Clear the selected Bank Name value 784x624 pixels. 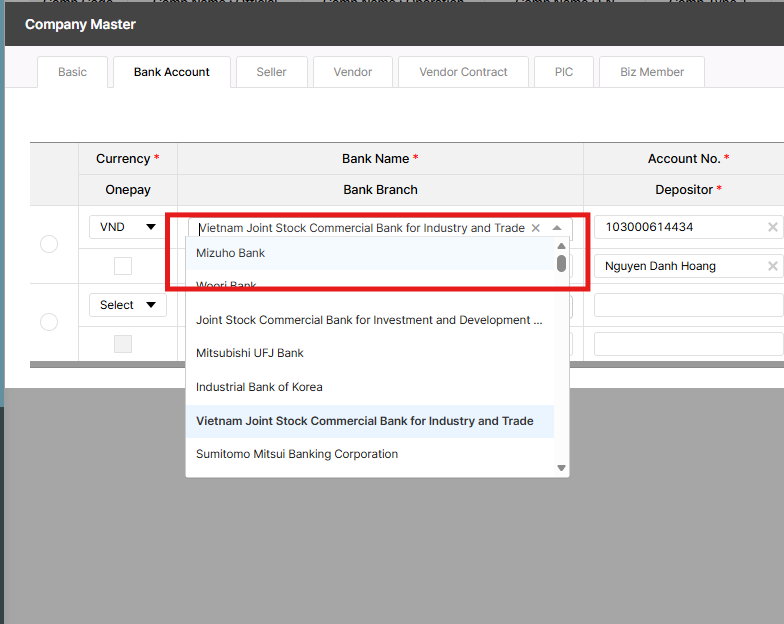click(x=535, y=228)
